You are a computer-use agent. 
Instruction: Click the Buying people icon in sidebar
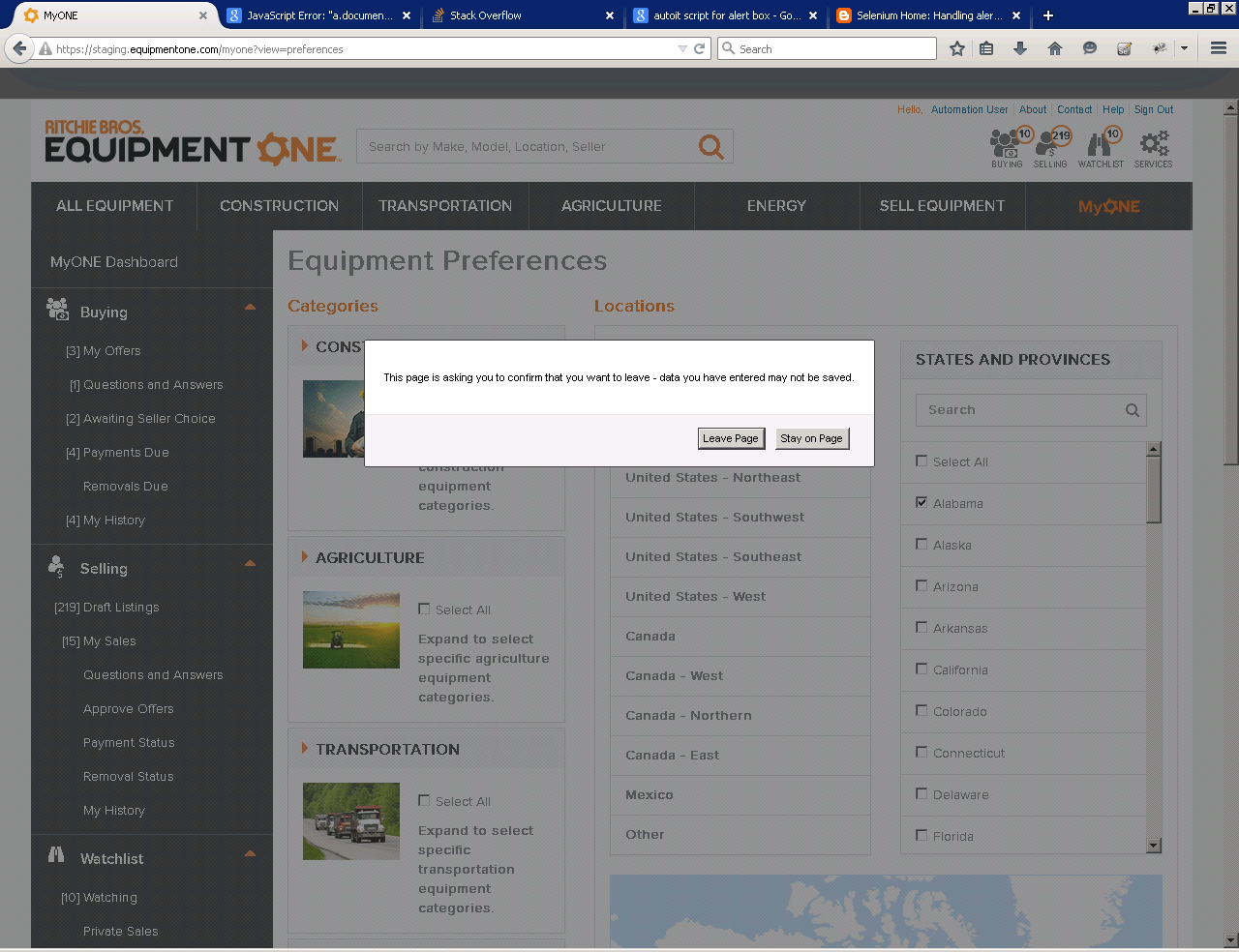pyautogui.click(x=58, y=310)
